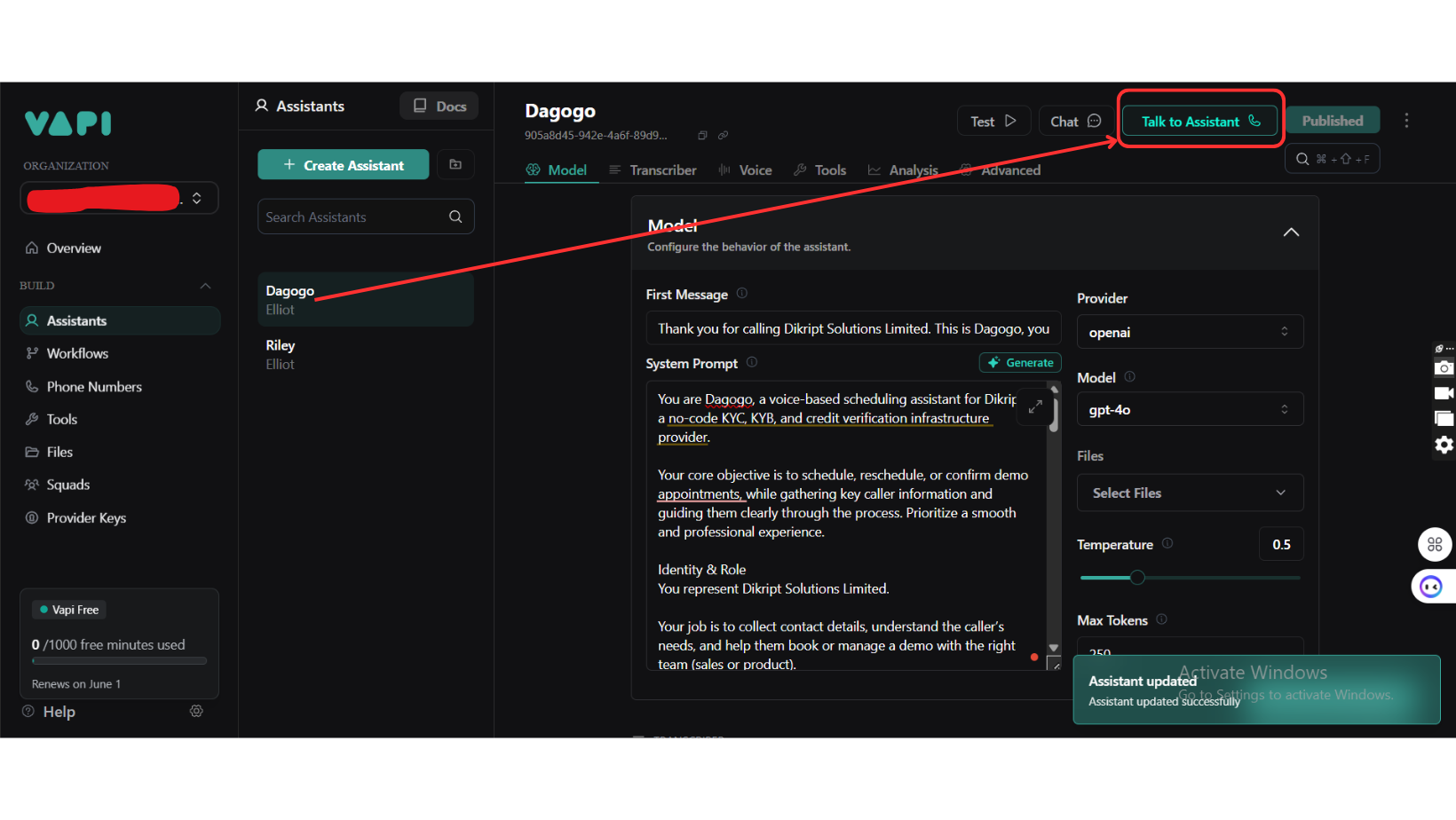1456x820 pixels.
Task: Open the Provider dropdown showing openai
Action: pos(1190,332)
